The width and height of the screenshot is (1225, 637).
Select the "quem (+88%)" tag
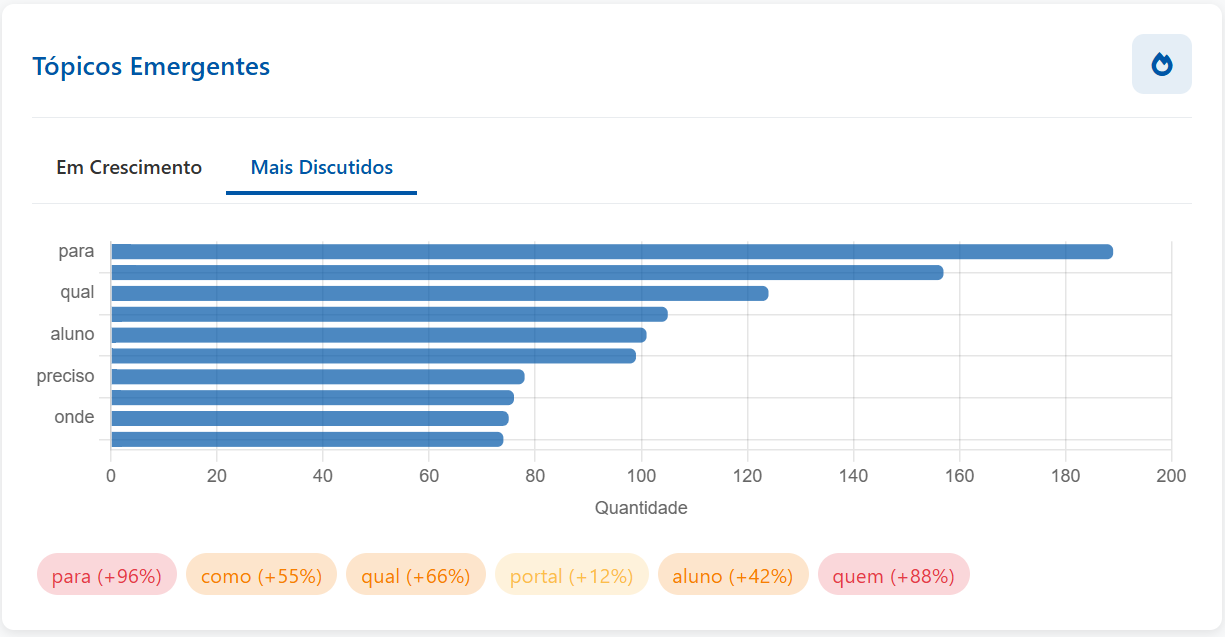(893, 576)
